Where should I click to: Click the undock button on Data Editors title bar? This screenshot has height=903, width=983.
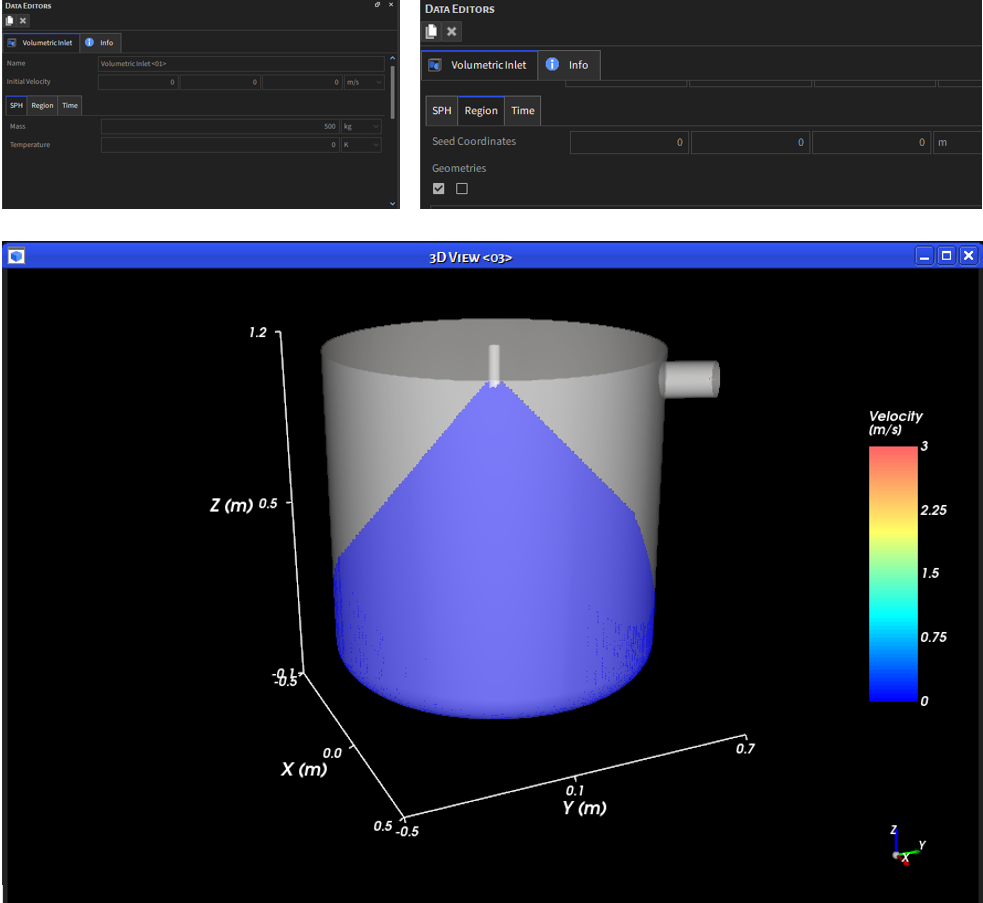(375, 4)
